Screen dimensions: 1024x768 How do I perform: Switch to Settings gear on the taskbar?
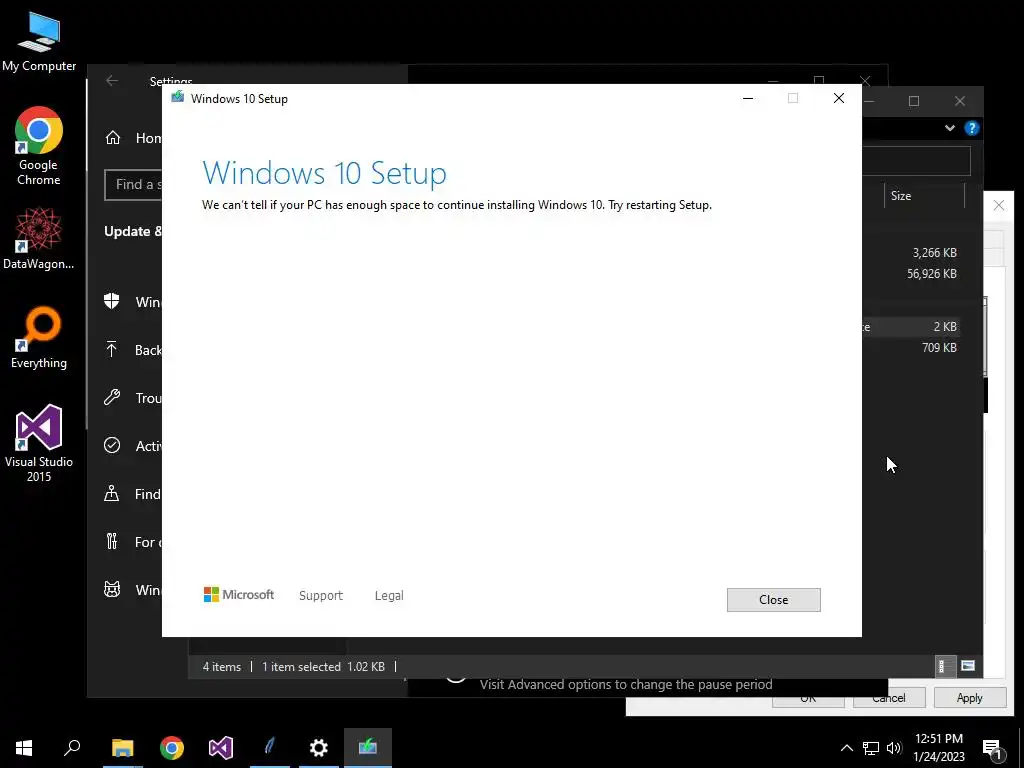pyautogui.click(x=319, y=748)
